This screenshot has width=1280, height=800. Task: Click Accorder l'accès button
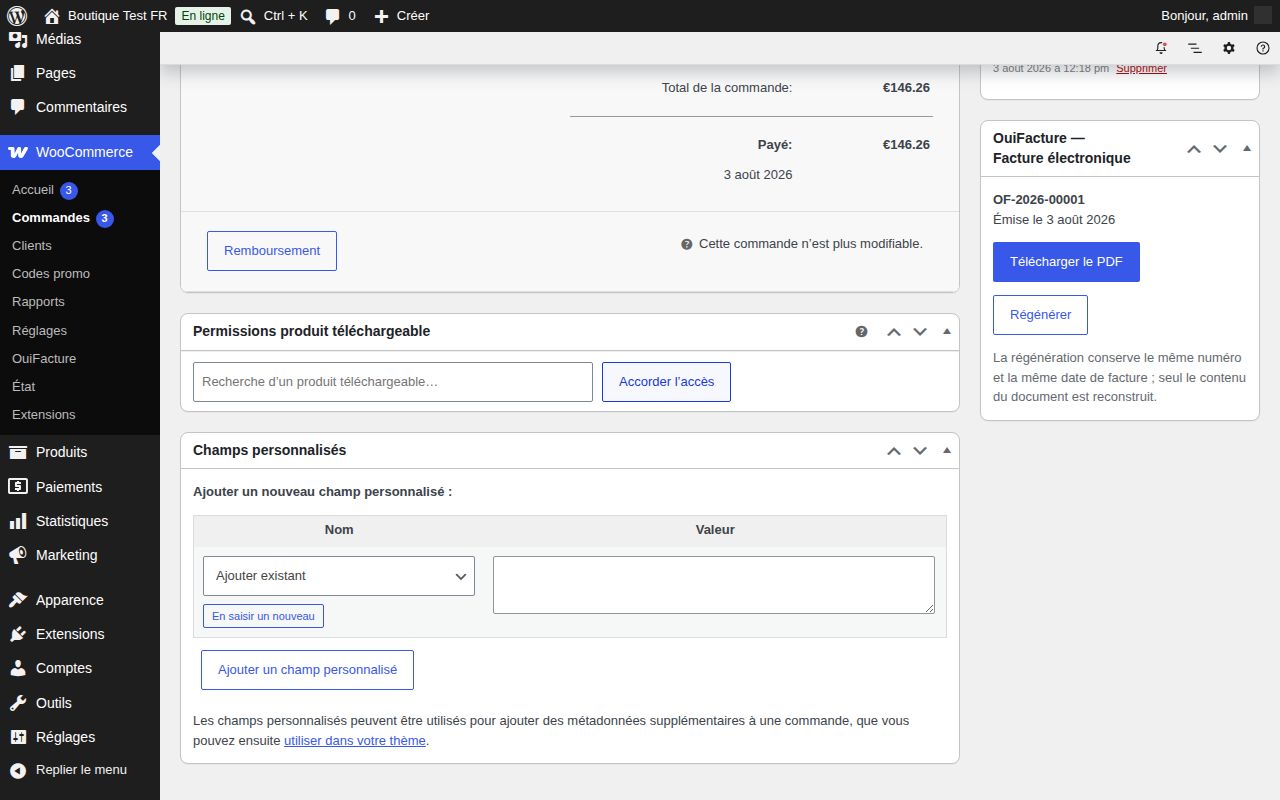tap(666, 382)
